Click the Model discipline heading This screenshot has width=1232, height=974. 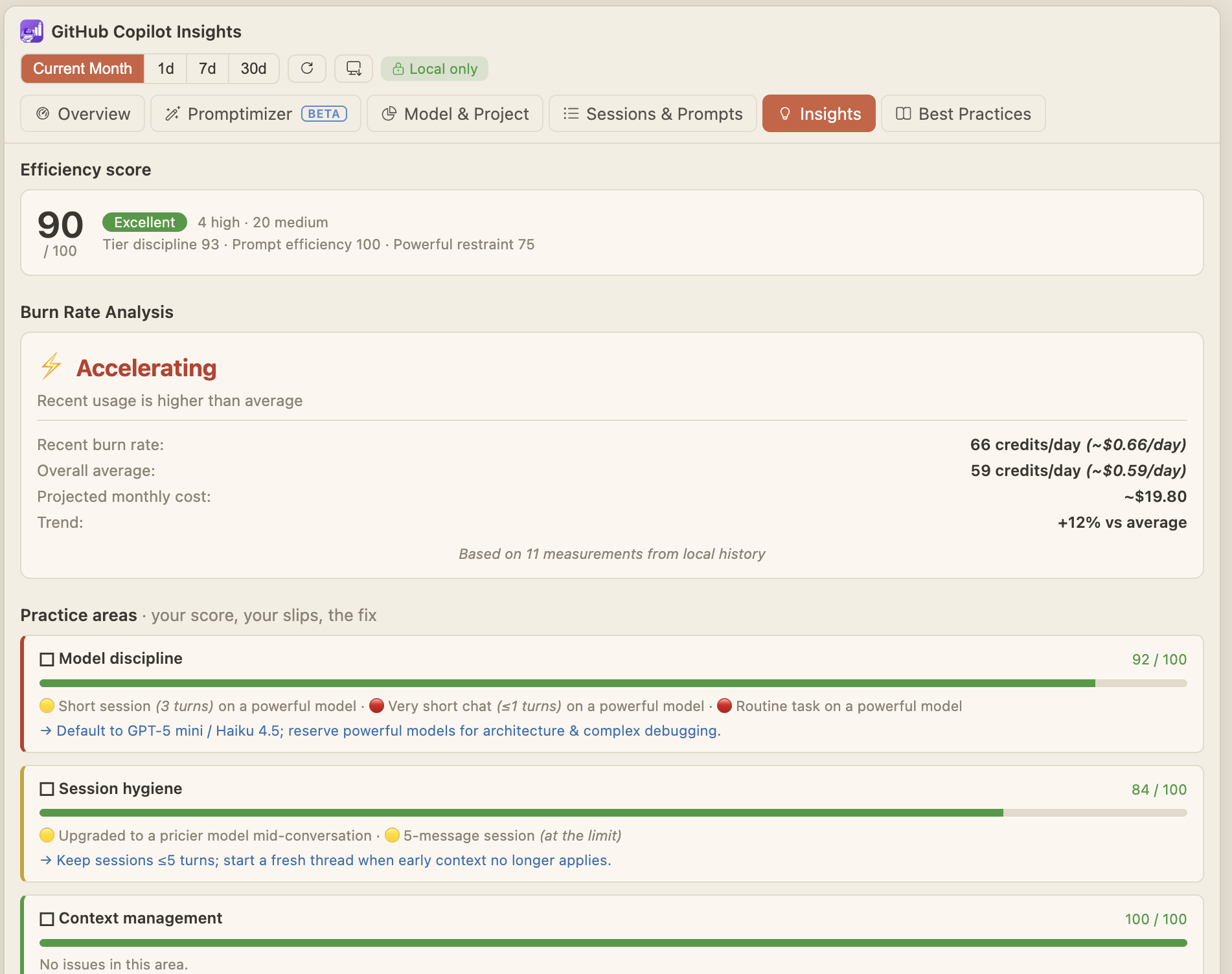click(120, 659)
